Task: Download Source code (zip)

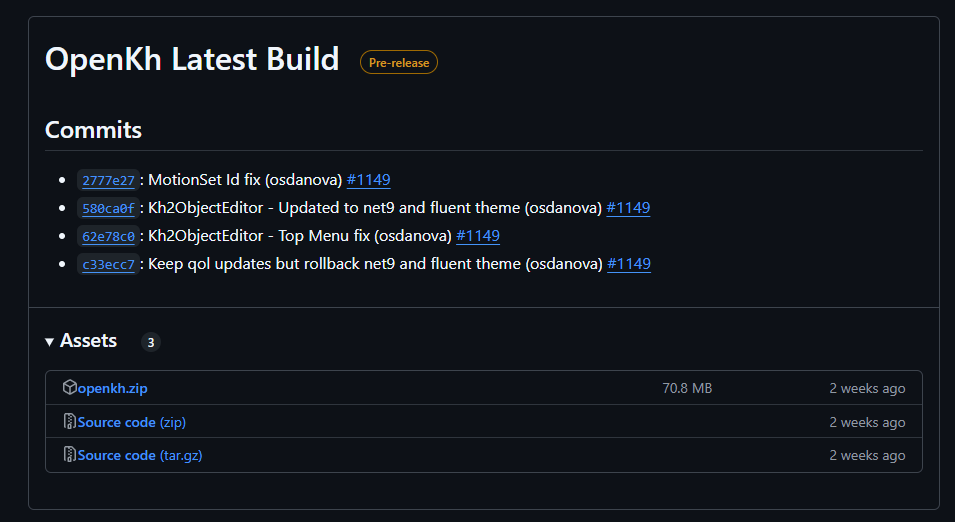Action: [x=132, y=422]
